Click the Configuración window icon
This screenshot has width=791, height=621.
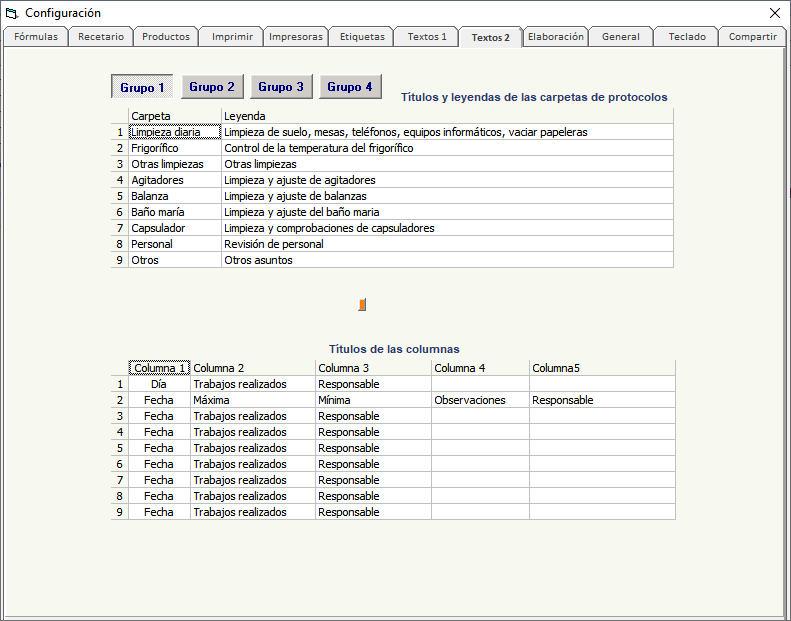point(12,13)
